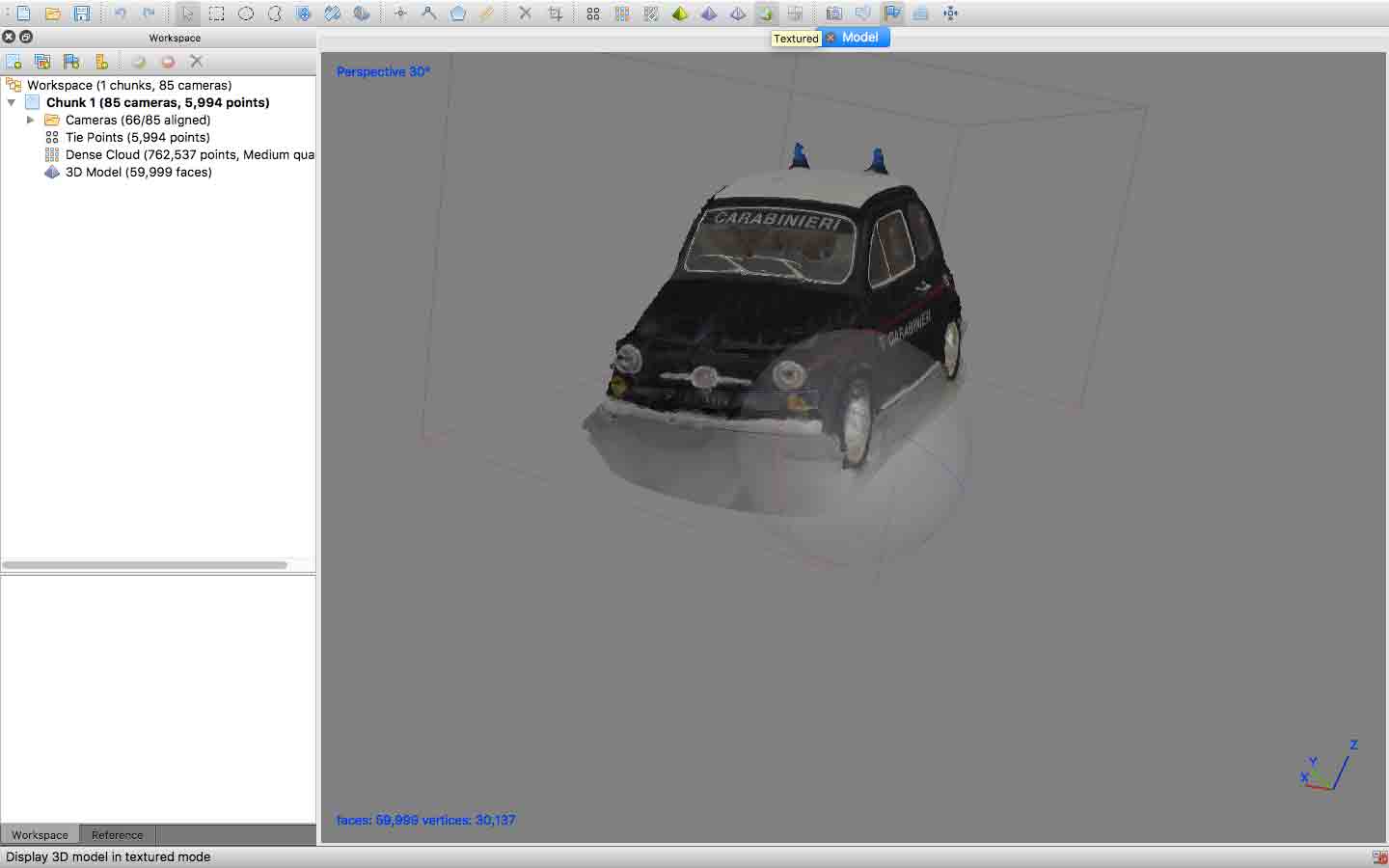Click the Perspective 30° viewport label

click(383, 71)
